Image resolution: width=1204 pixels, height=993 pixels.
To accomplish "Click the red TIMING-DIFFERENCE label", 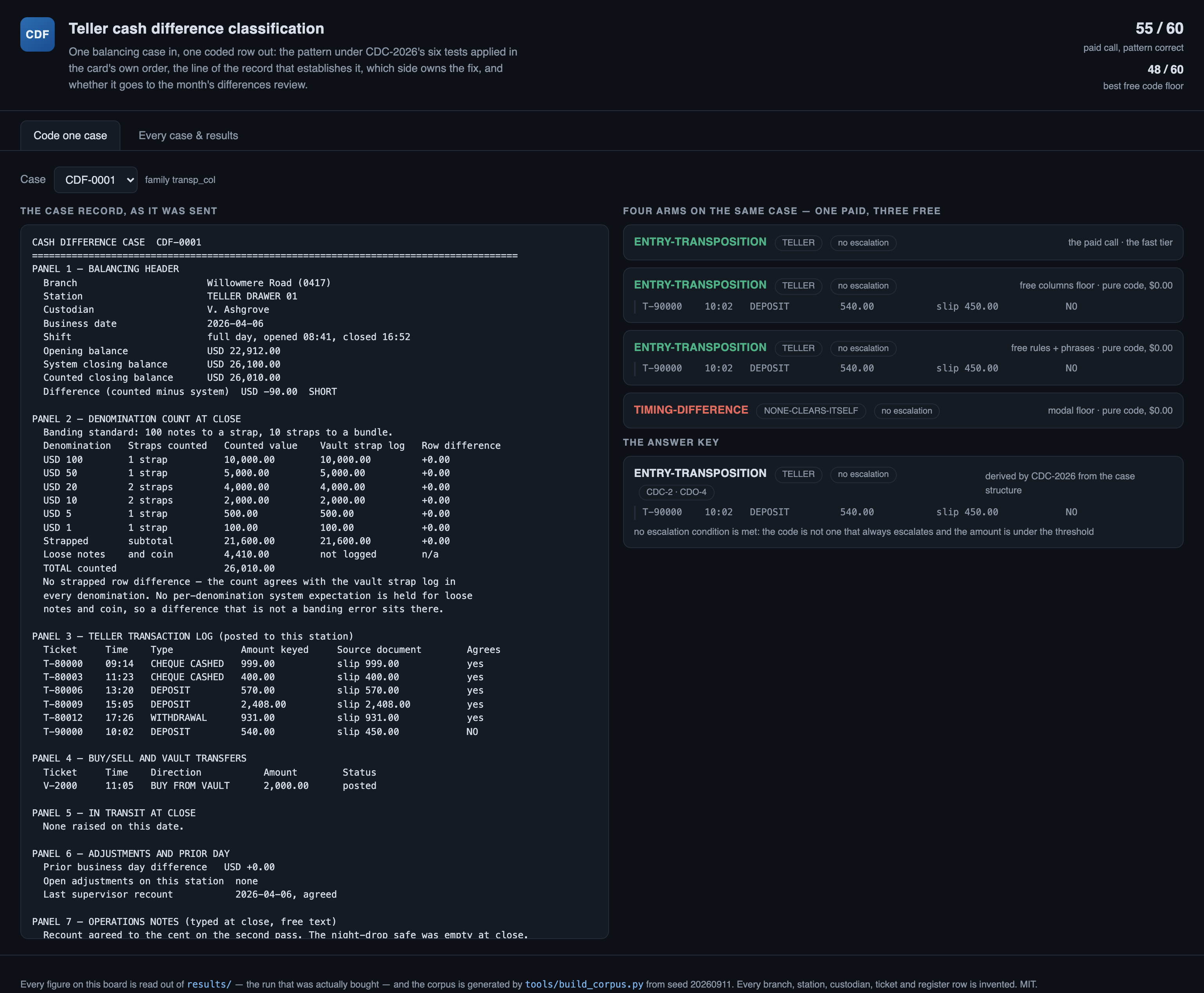I will (x=690, y=410).
